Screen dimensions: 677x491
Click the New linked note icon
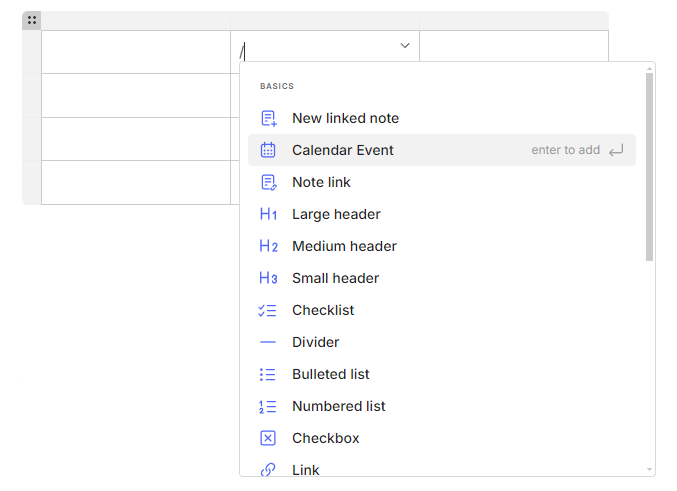pos(269,118)
